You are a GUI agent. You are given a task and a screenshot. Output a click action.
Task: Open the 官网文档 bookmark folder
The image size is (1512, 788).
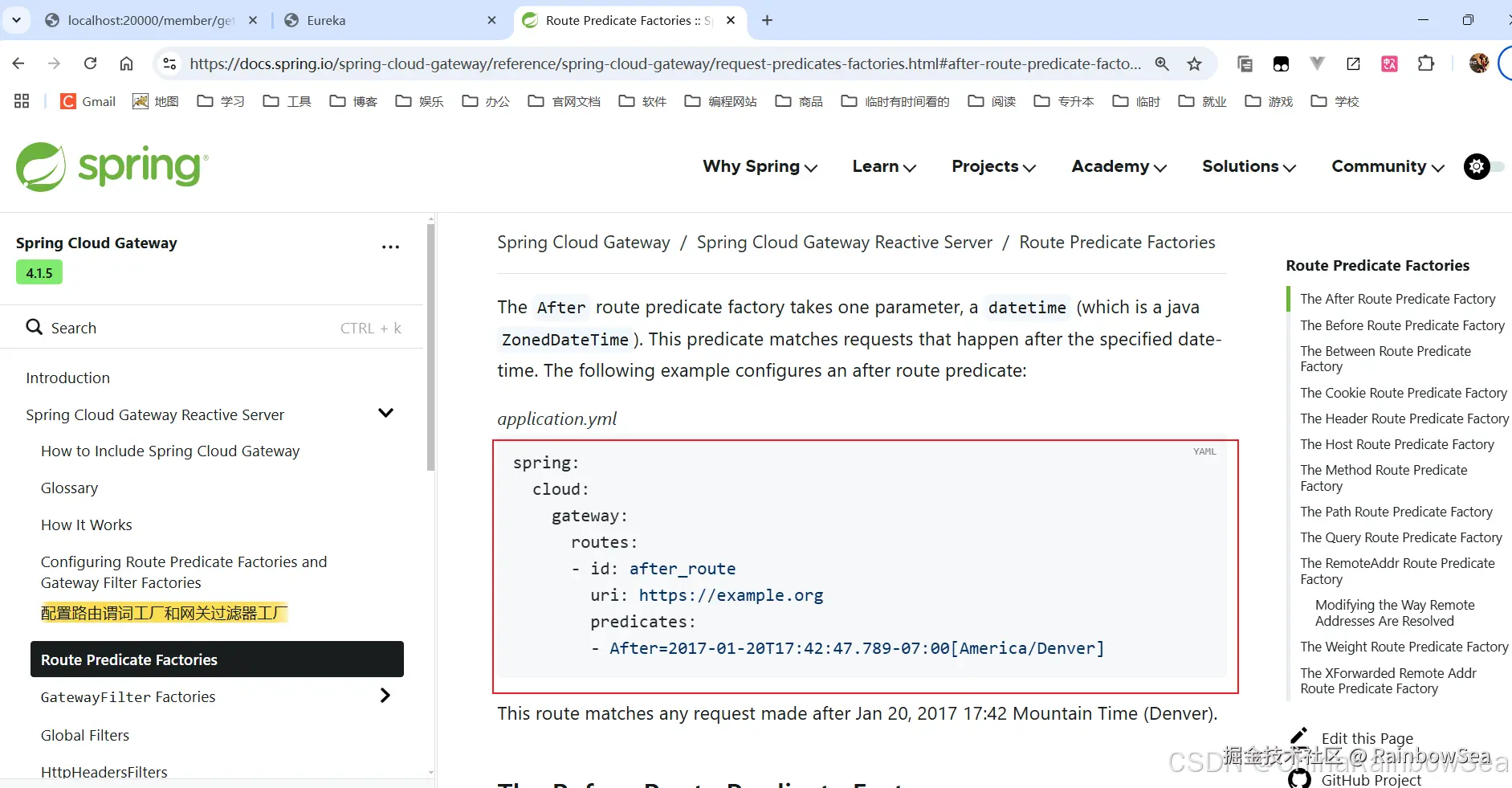coord(564,101)
